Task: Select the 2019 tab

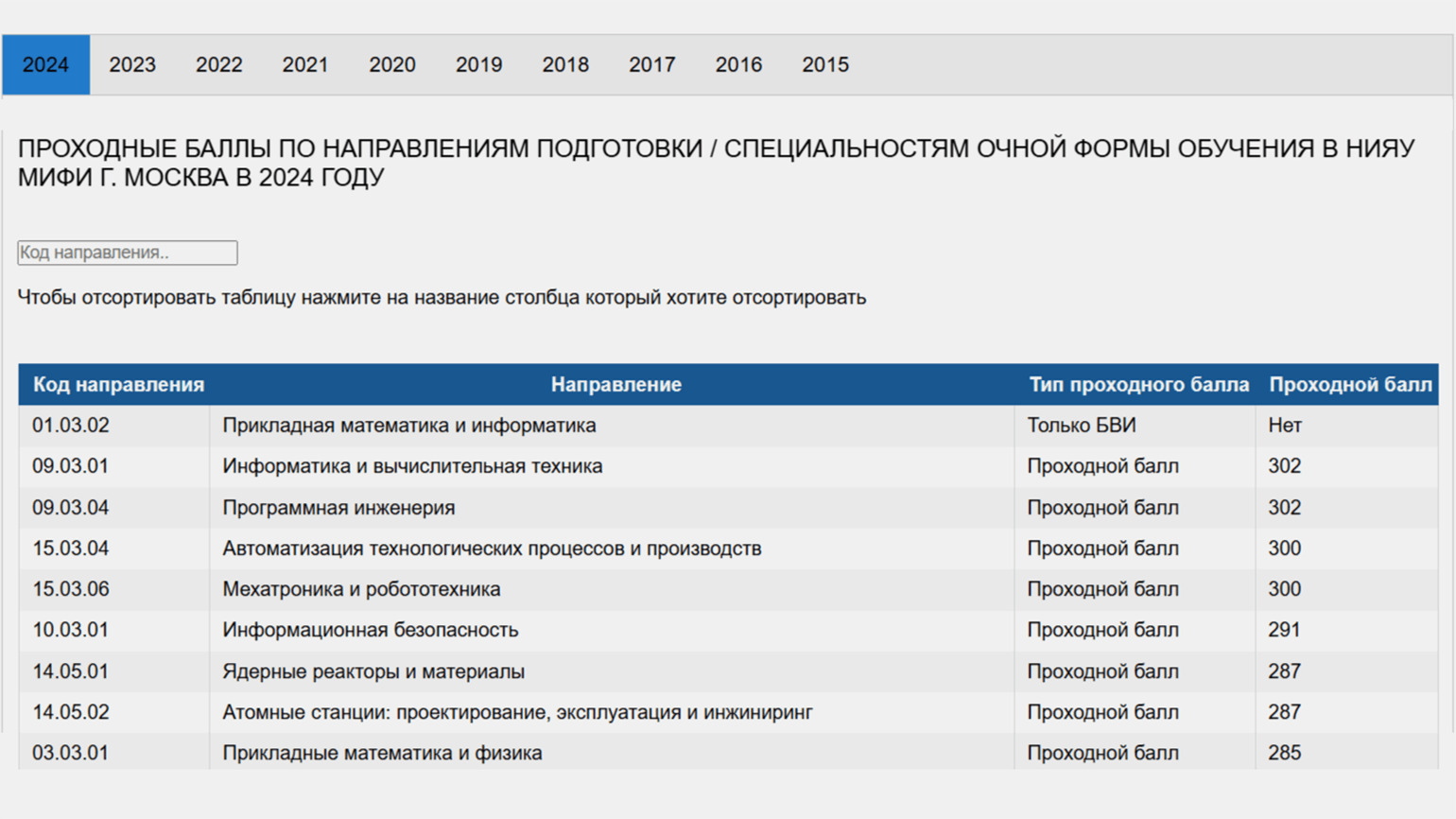Action: click(479, 65)
